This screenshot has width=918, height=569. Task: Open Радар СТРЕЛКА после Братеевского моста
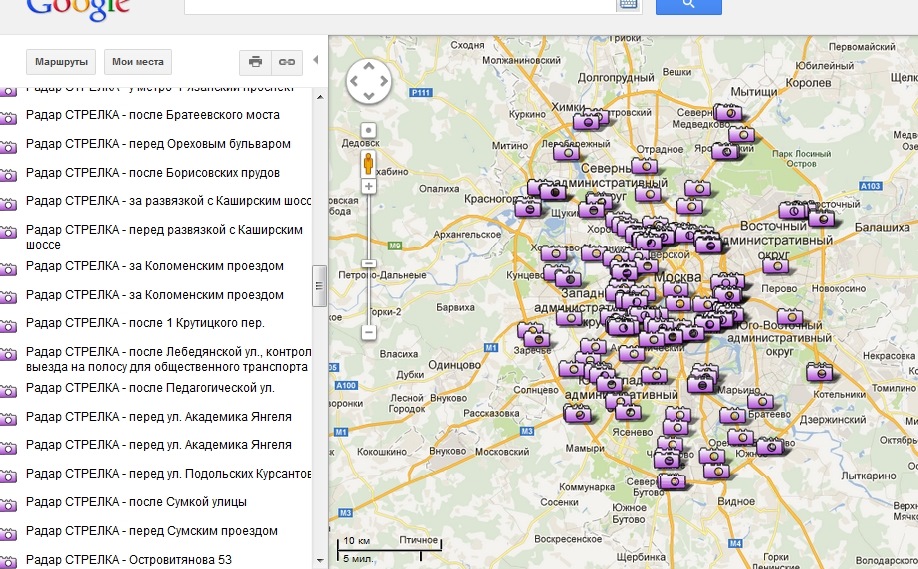[x=153, y=115]
